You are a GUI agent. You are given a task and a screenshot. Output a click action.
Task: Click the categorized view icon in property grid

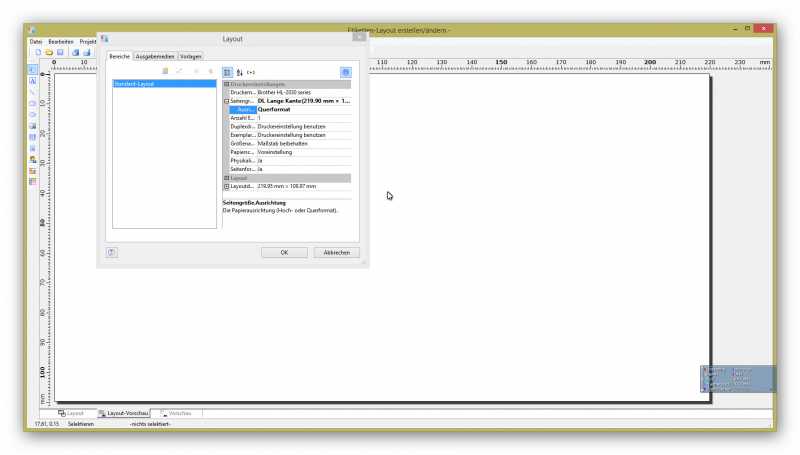coord(227,72)
